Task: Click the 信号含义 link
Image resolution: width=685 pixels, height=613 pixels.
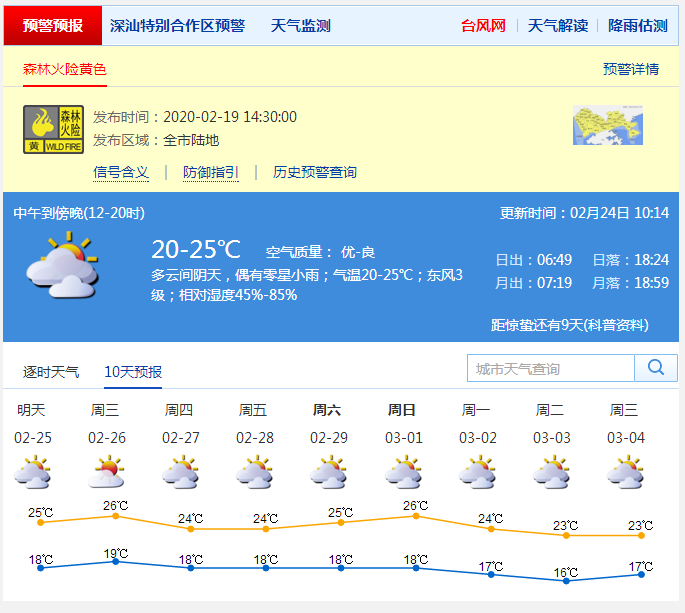Action: (x=121, y=172)
